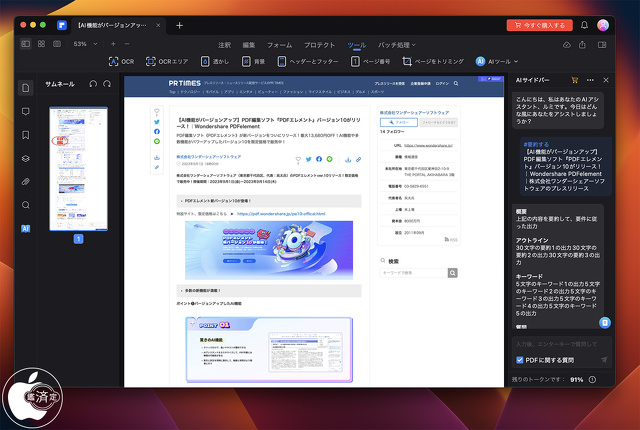Switch to reading view icon
This screenshot has height=430, width=640.
coord(57,44)
